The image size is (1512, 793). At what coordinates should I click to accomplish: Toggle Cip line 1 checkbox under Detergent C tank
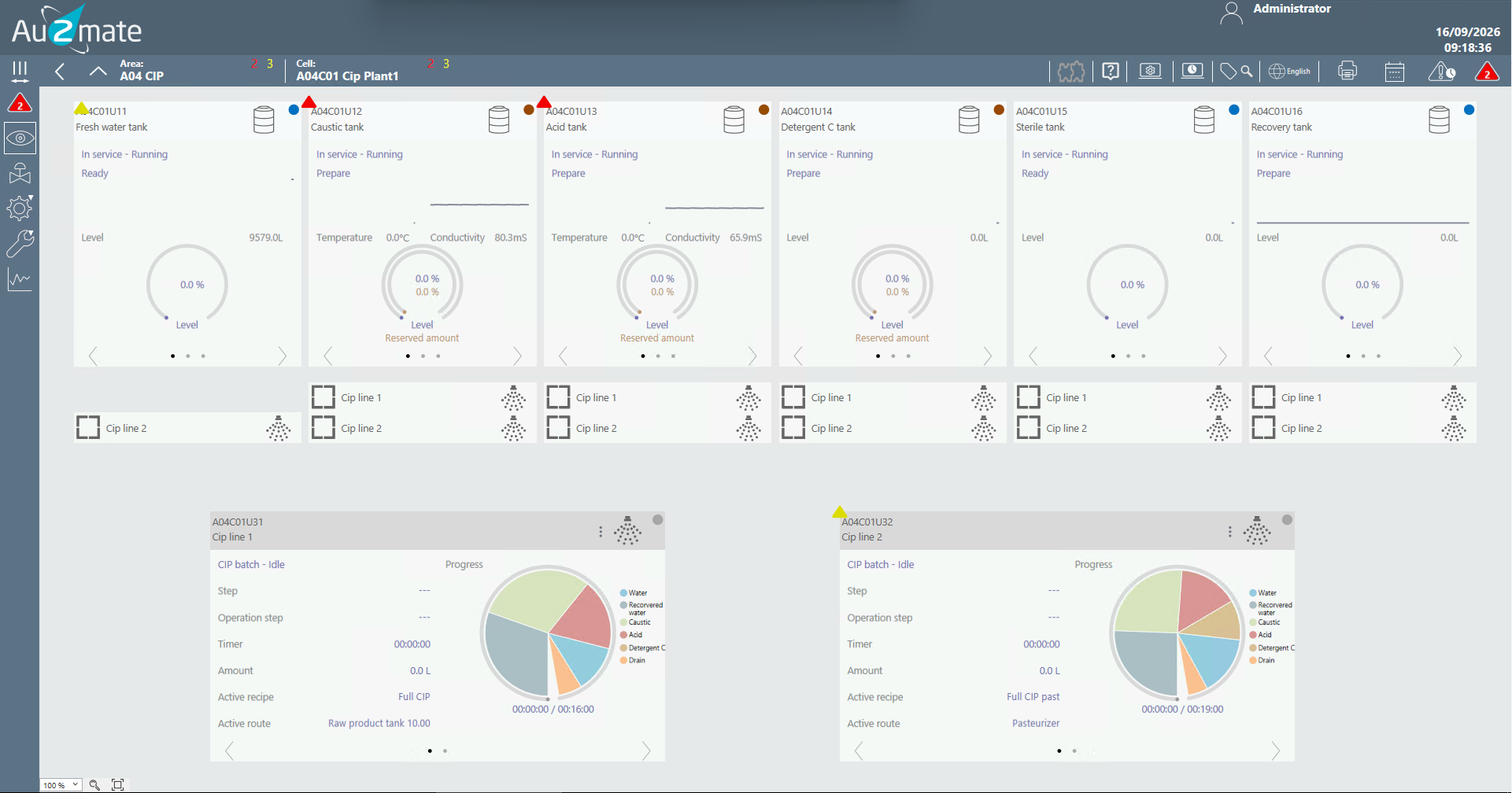click(793, 396)
